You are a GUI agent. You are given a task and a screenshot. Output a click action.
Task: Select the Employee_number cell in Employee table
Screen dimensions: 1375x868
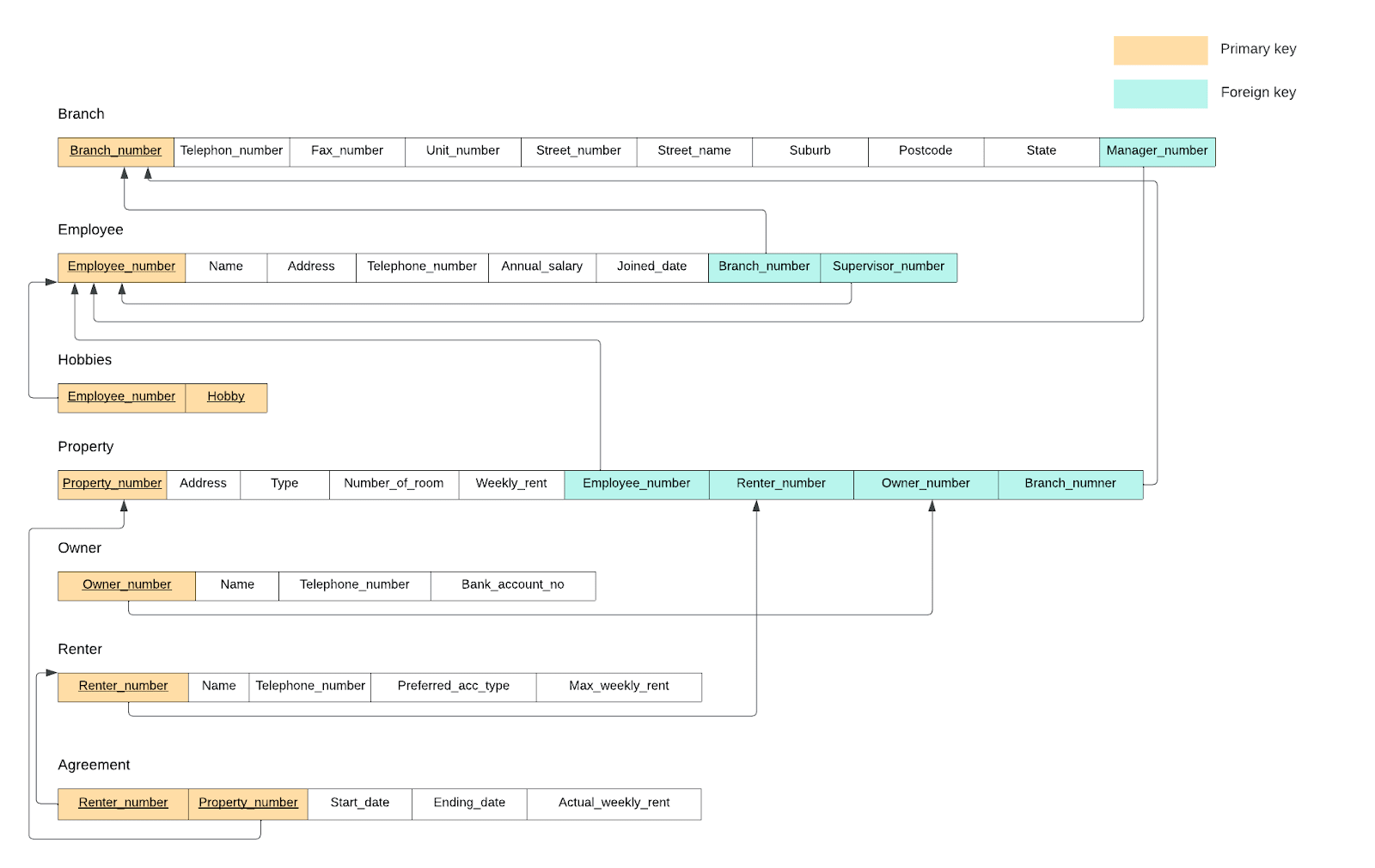pyautogui.click(x=120, y=266)
